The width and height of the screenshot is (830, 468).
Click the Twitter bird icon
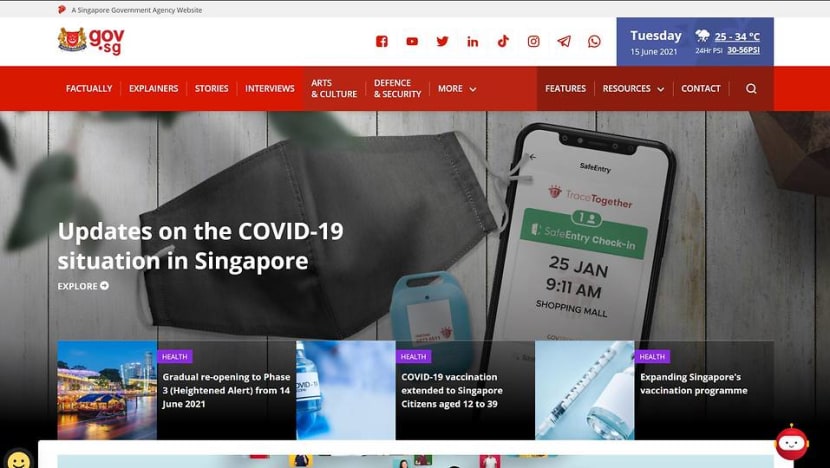(443, 41)
